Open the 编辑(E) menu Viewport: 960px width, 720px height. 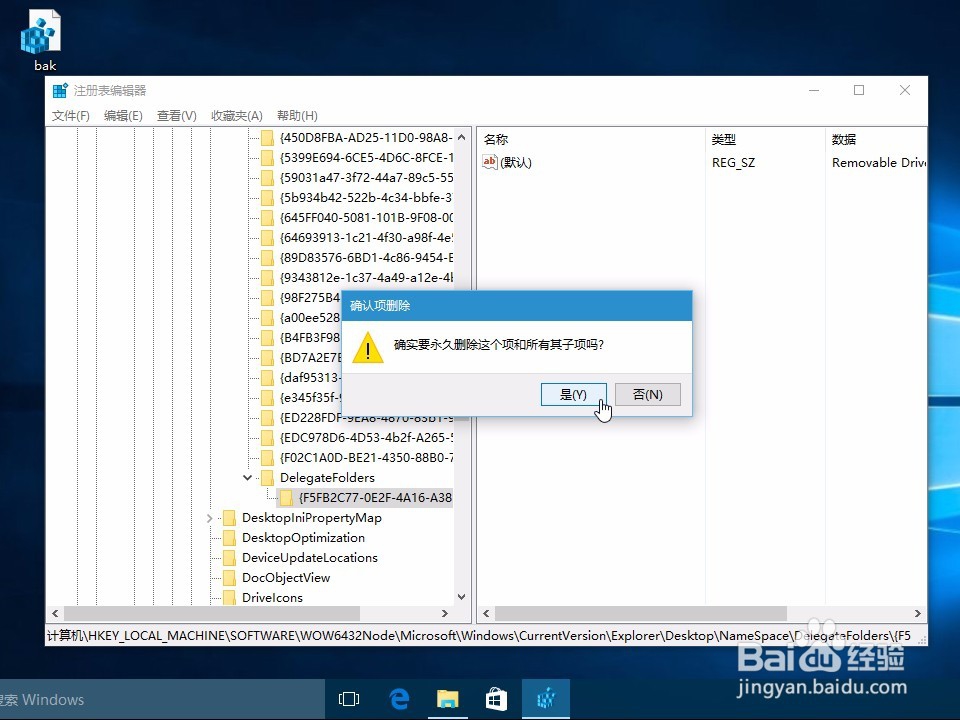(x=123, y=116)
